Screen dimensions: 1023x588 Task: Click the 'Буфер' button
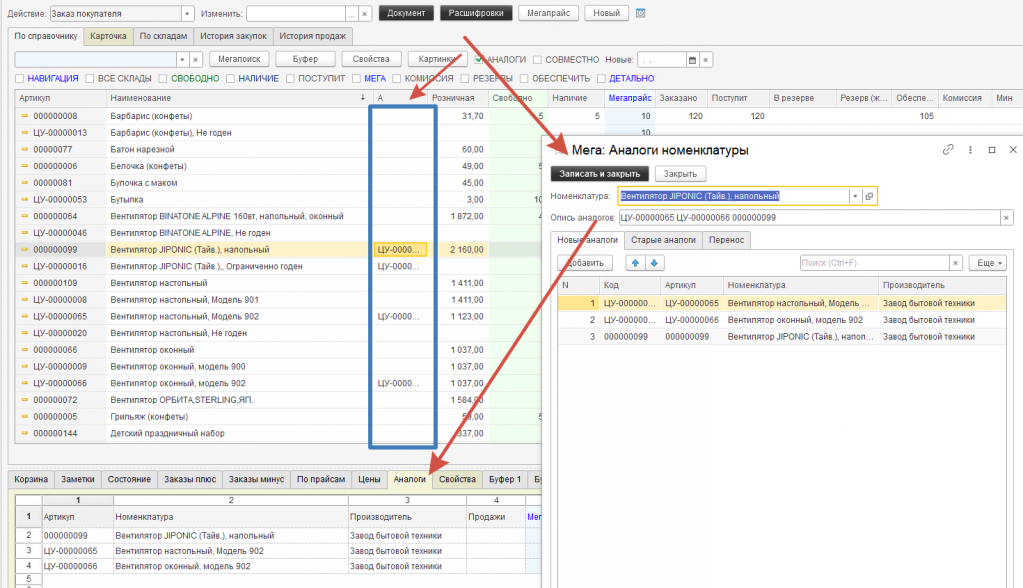(x=305, y=59)
